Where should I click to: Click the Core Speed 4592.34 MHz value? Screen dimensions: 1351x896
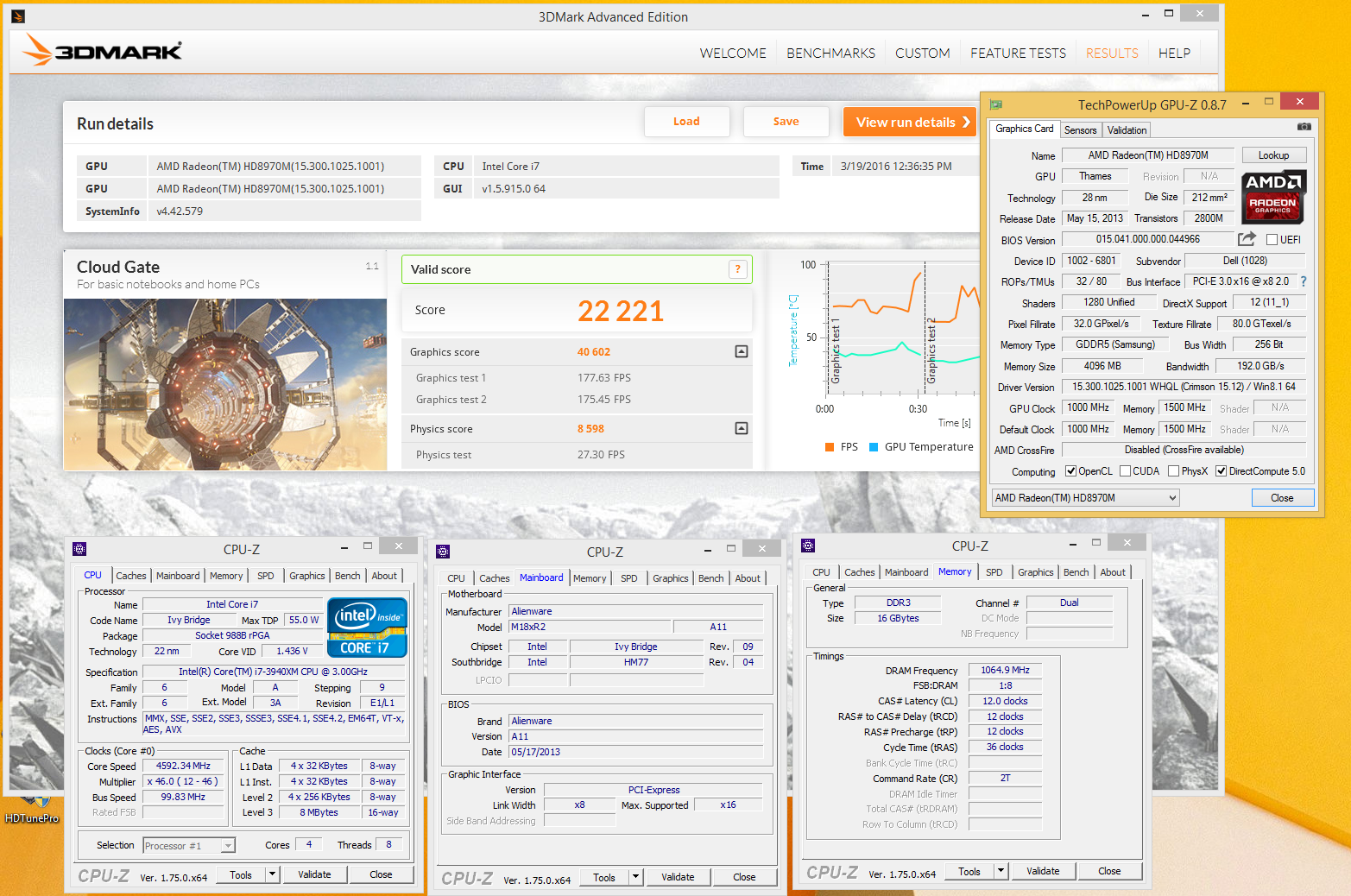pos(183,766)
